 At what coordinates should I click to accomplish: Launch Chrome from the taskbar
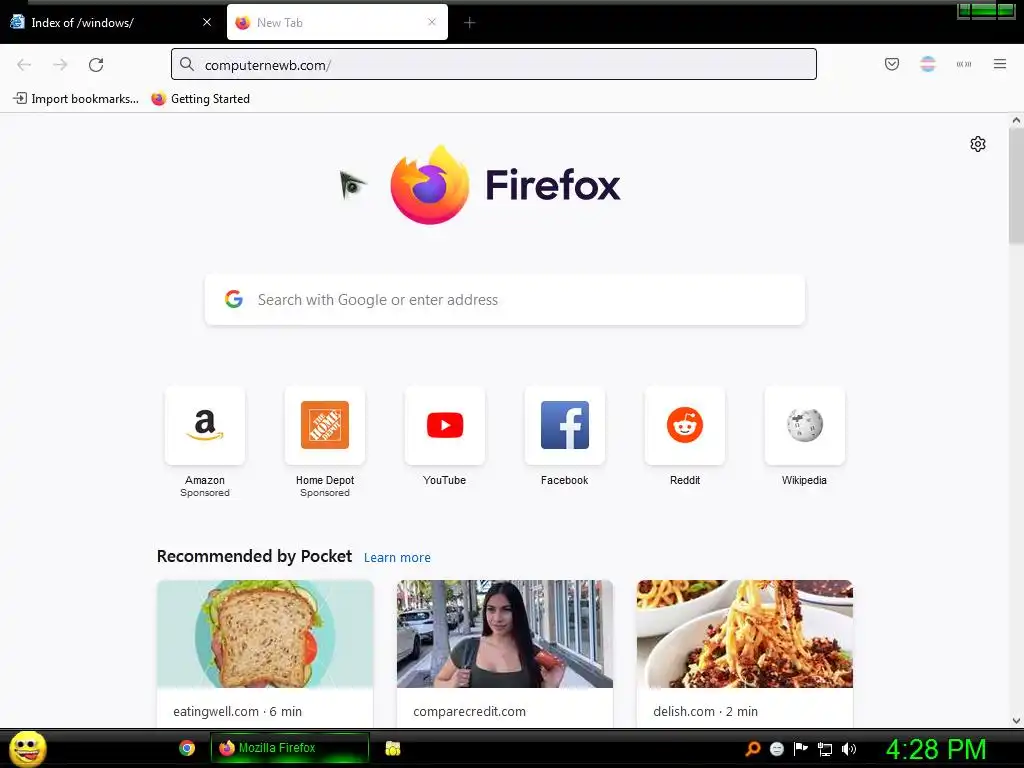[x=187, y=748]
